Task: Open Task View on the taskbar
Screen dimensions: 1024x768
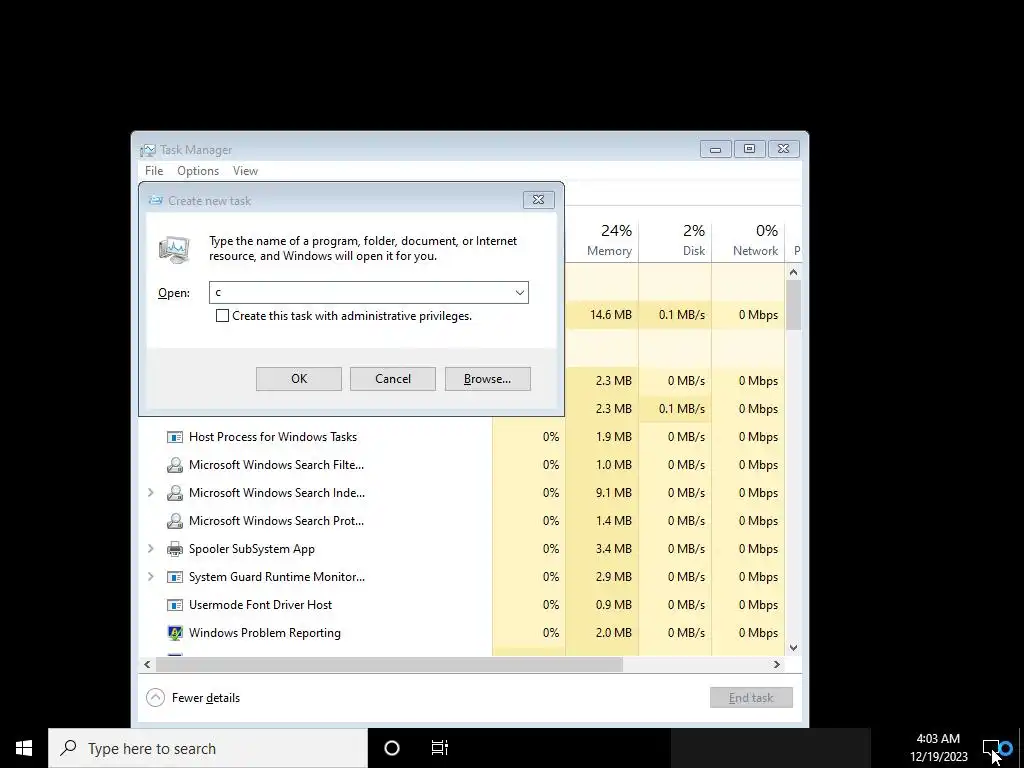Action: (440, 748)
